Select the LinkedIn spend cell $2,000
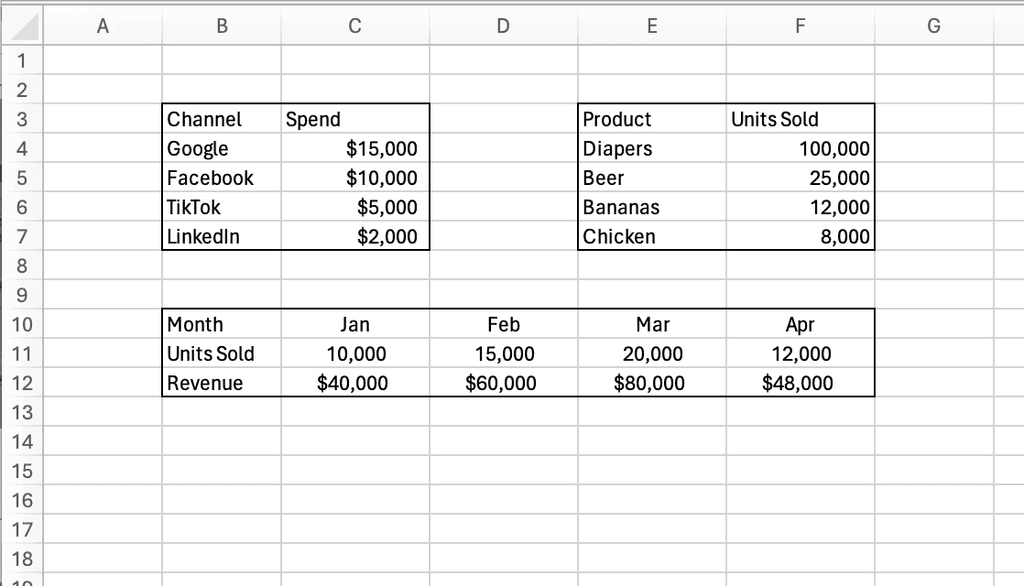1024x586 pixels. (x=355, y=237)
